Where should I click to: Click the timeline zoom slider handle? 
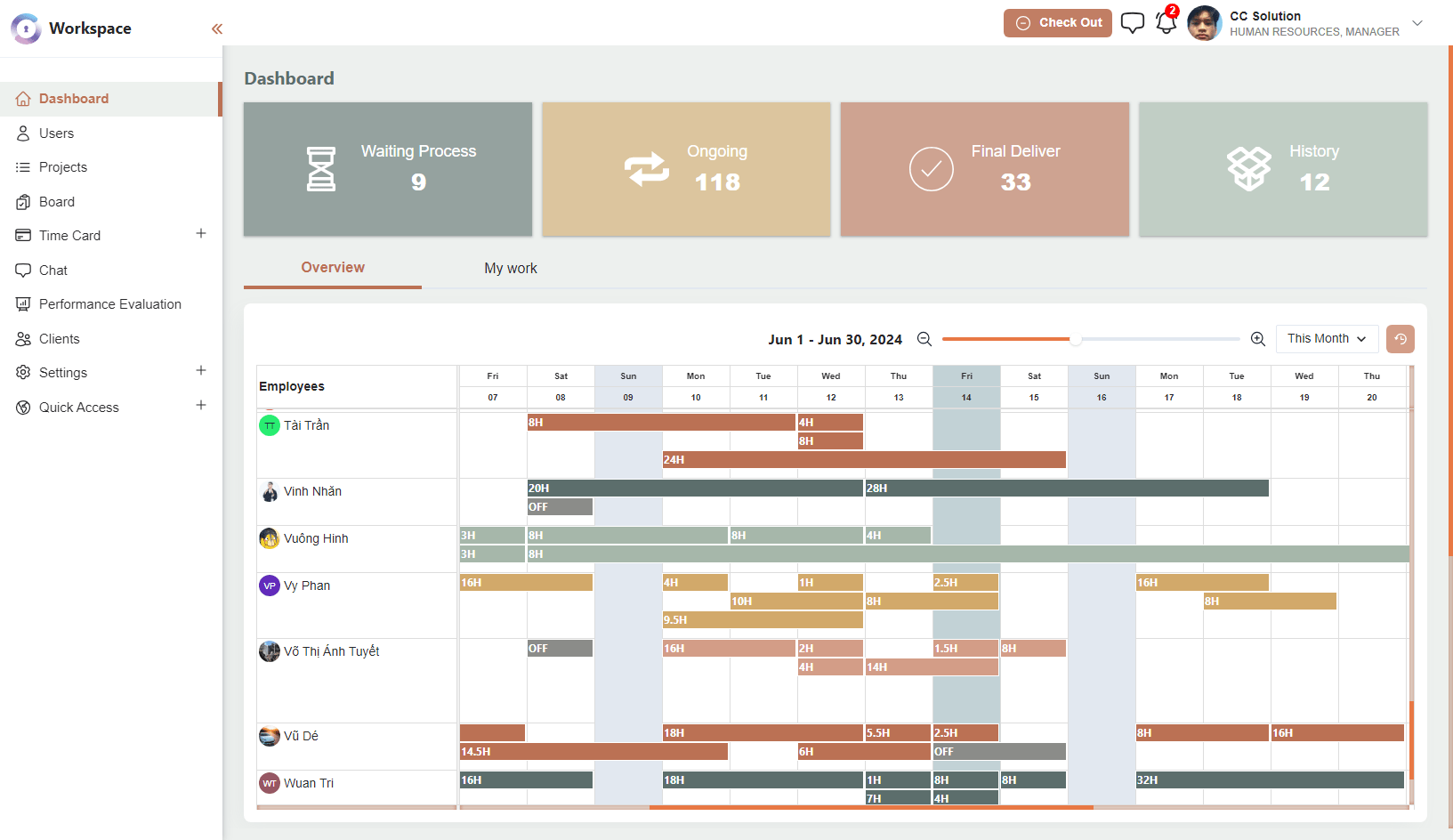(1076, 339)
